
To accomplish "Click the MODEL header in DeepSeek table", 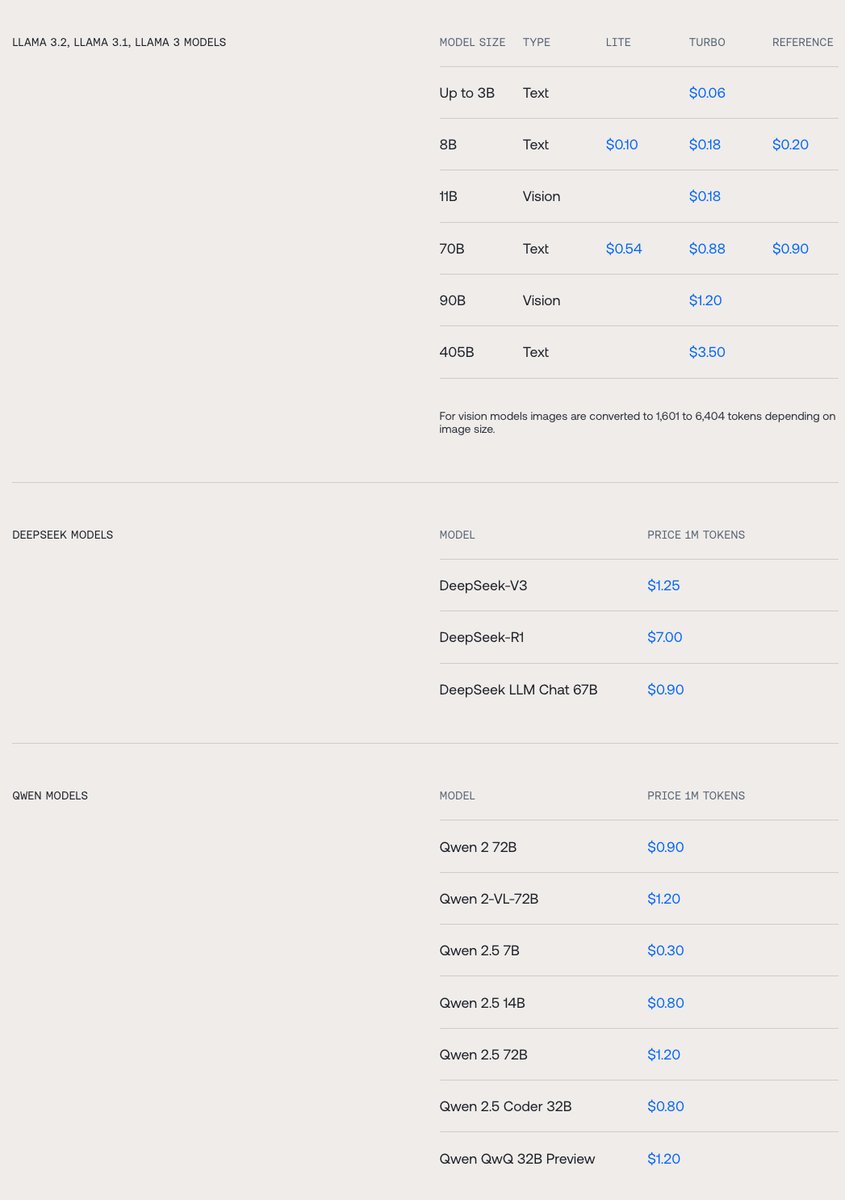I will [457, 535].
